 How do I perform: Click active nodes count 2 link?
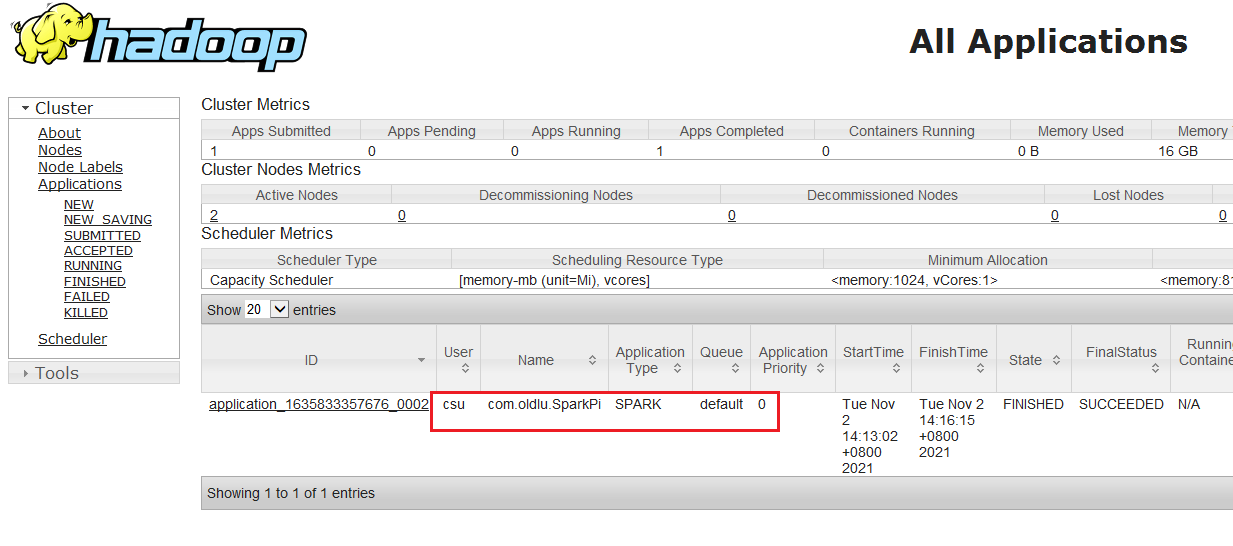point(214,215)
